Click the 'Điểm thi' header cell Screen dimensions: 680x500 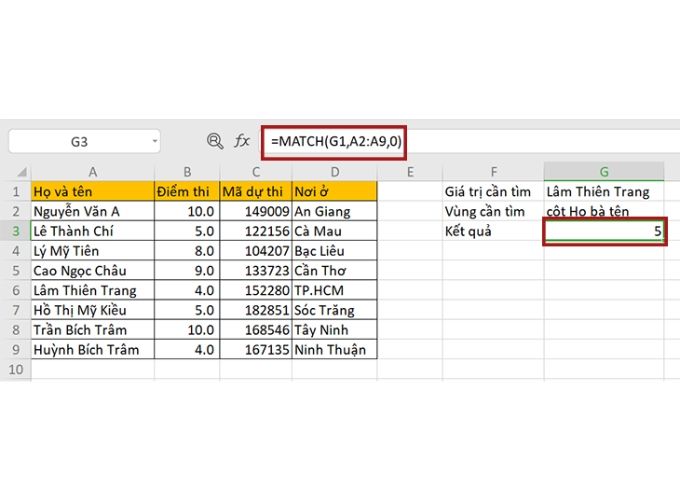(x=186, y=192)
